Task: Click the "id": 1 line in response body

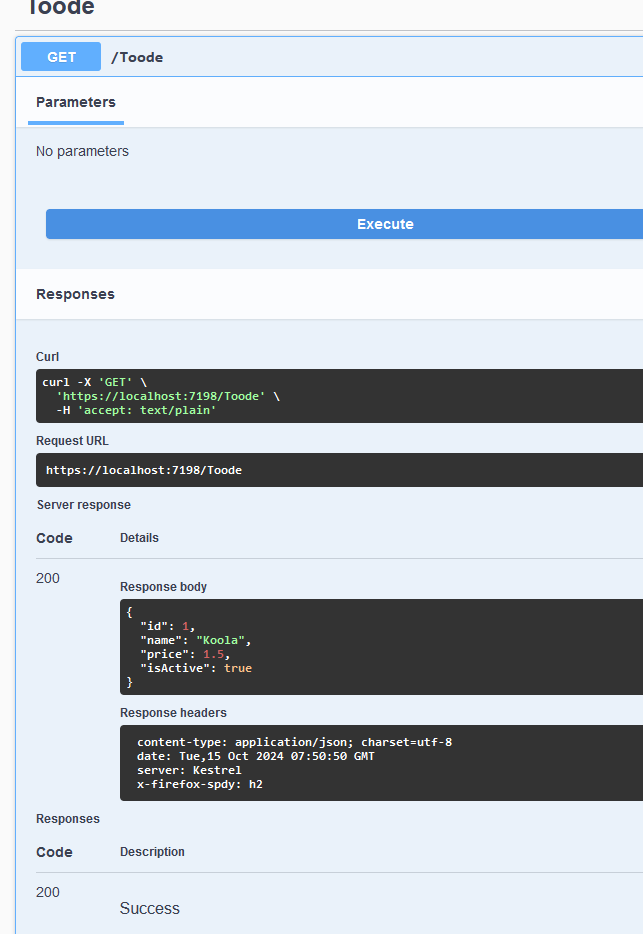Action: tap(167, 626)
